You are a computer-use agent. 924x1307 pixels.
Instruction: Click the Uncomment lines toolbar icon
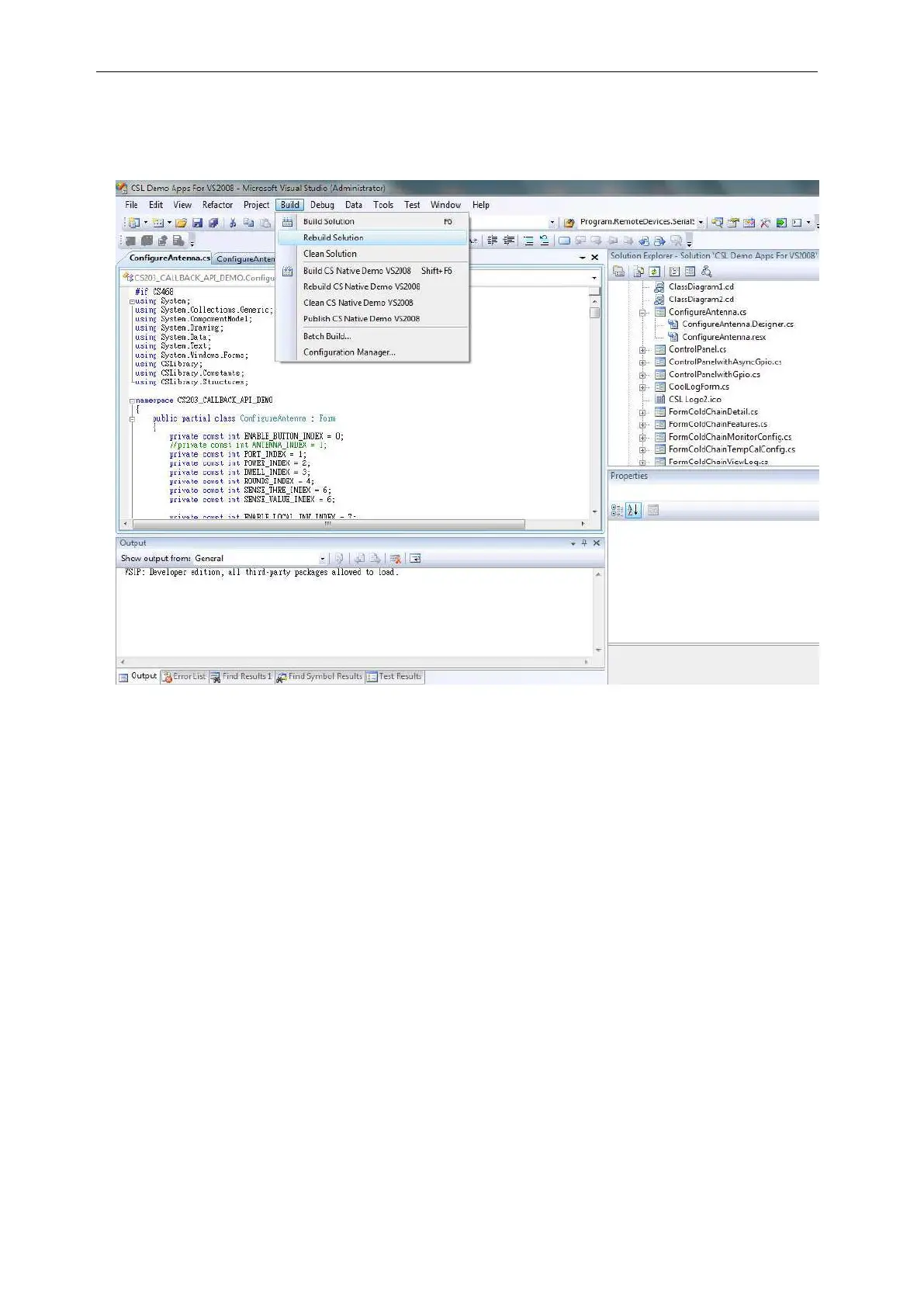pyautogui.click(x=545, y=241)
